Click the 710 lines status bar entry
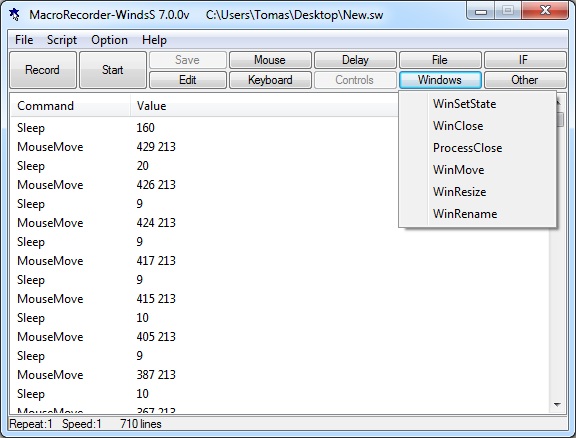 (141, 424)
